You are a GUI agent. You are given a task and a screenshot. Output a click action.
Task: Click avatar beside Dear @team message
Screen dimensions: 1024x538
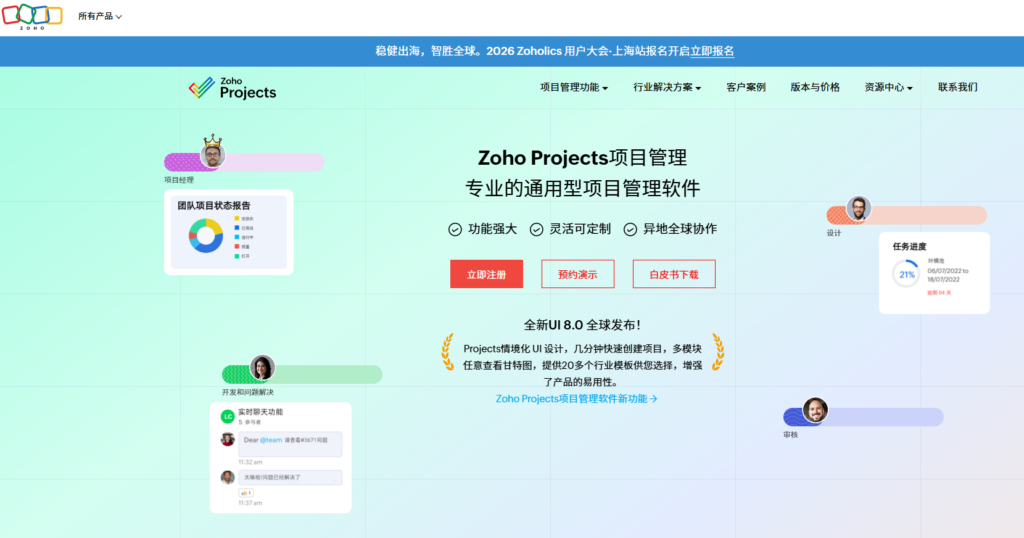227,439
